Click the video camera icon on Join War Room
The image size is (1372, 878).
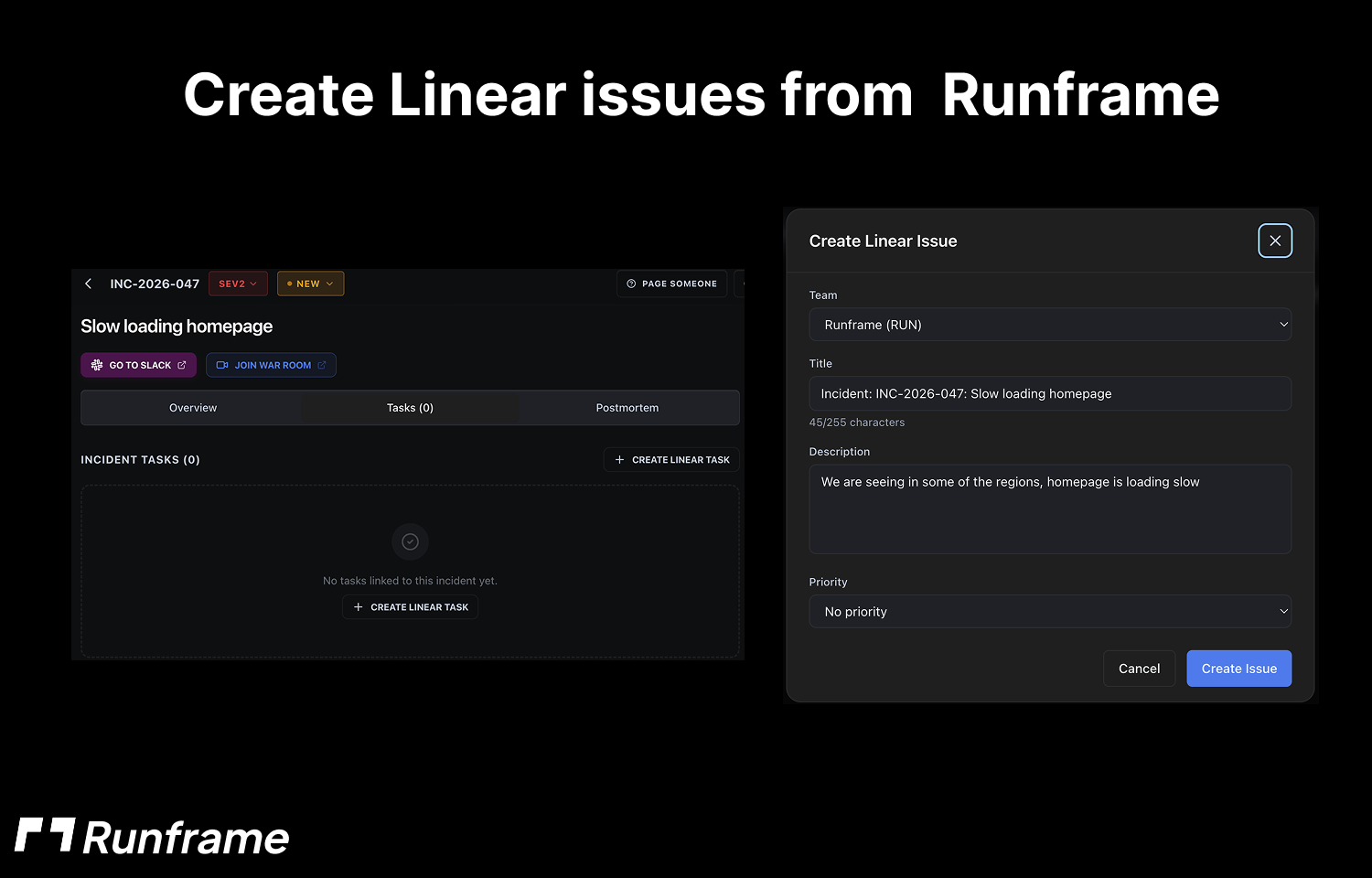[x=222, y=365]
